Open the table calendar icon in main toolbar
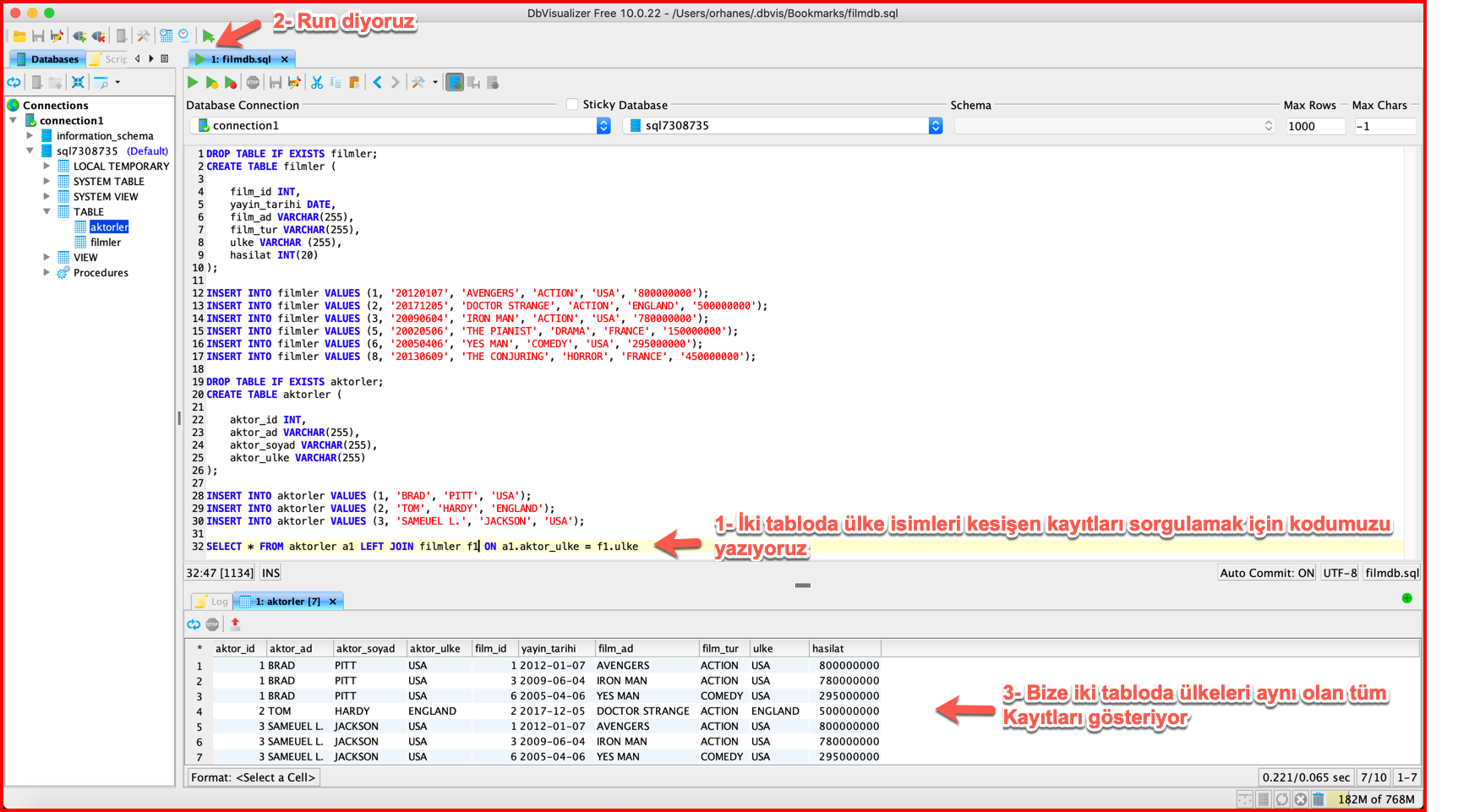This screenshot has height=812, width=1458. (x=167, y=36)
